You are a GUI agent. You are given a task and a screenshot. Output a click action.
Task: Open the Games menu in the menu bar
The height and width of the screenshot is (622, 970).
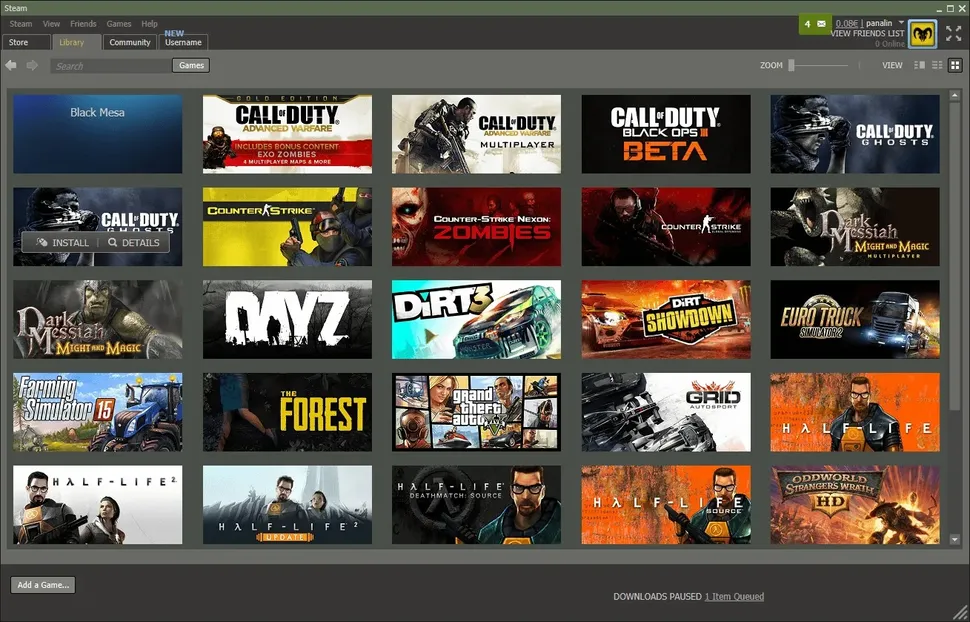click(x=119, y=24)
